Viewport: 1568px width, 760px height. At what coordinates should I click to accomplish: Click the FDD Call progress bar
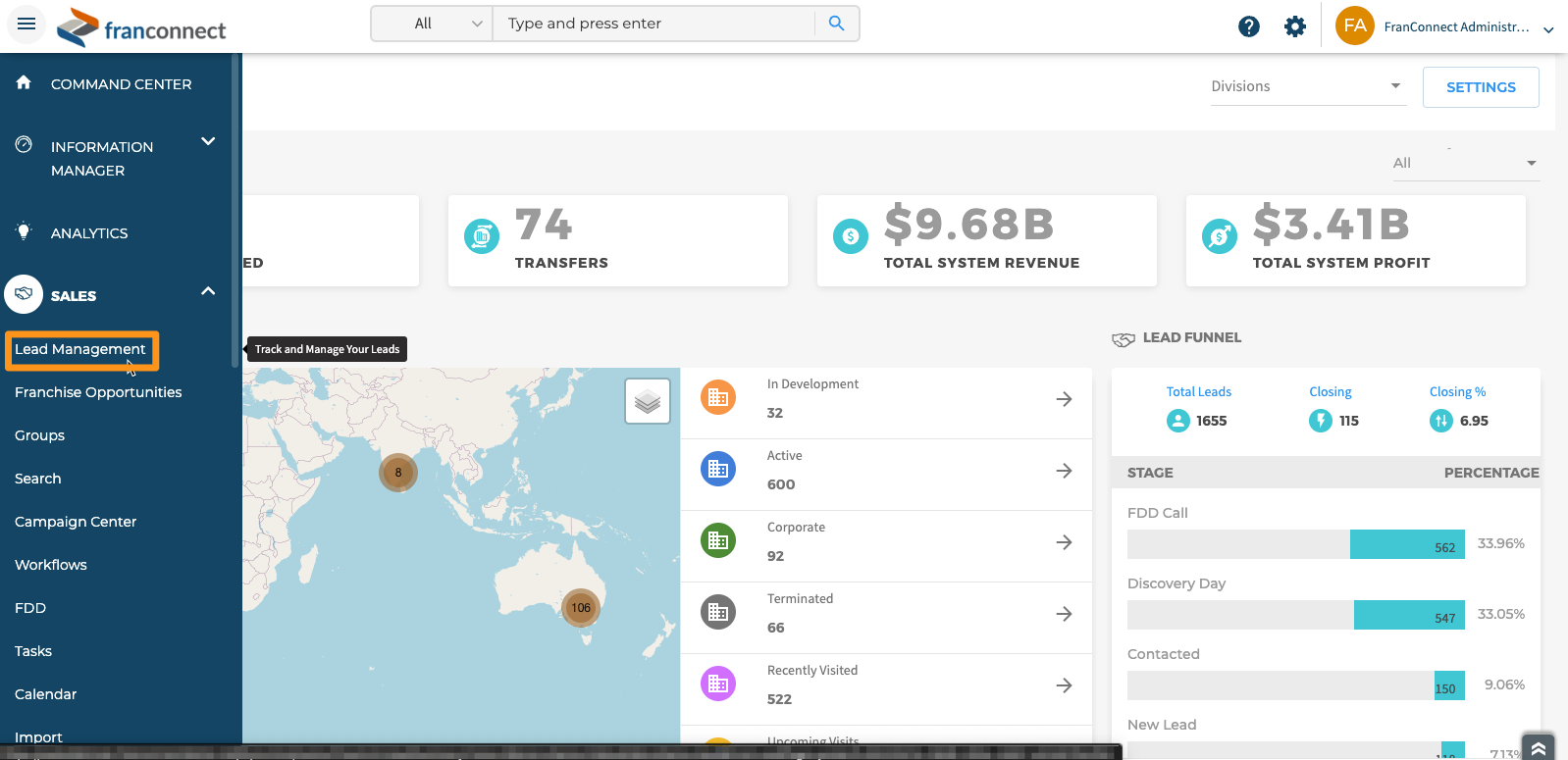point(1295,544)
